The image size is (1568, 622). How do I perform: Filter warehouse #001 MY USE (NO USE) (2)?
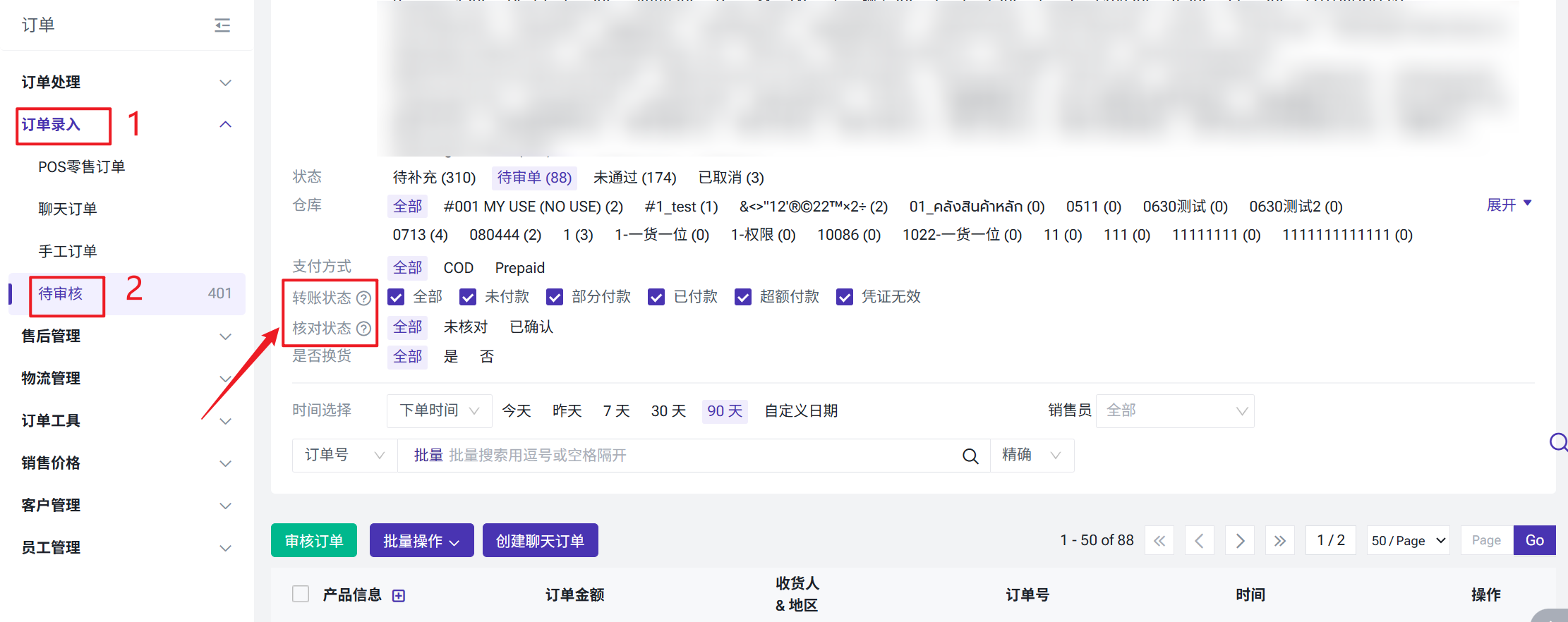tap(533, 207)
